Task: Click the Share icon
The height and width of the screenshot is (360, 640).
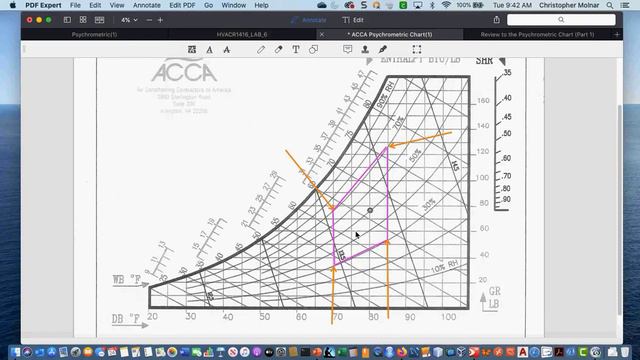Action: 496,20
